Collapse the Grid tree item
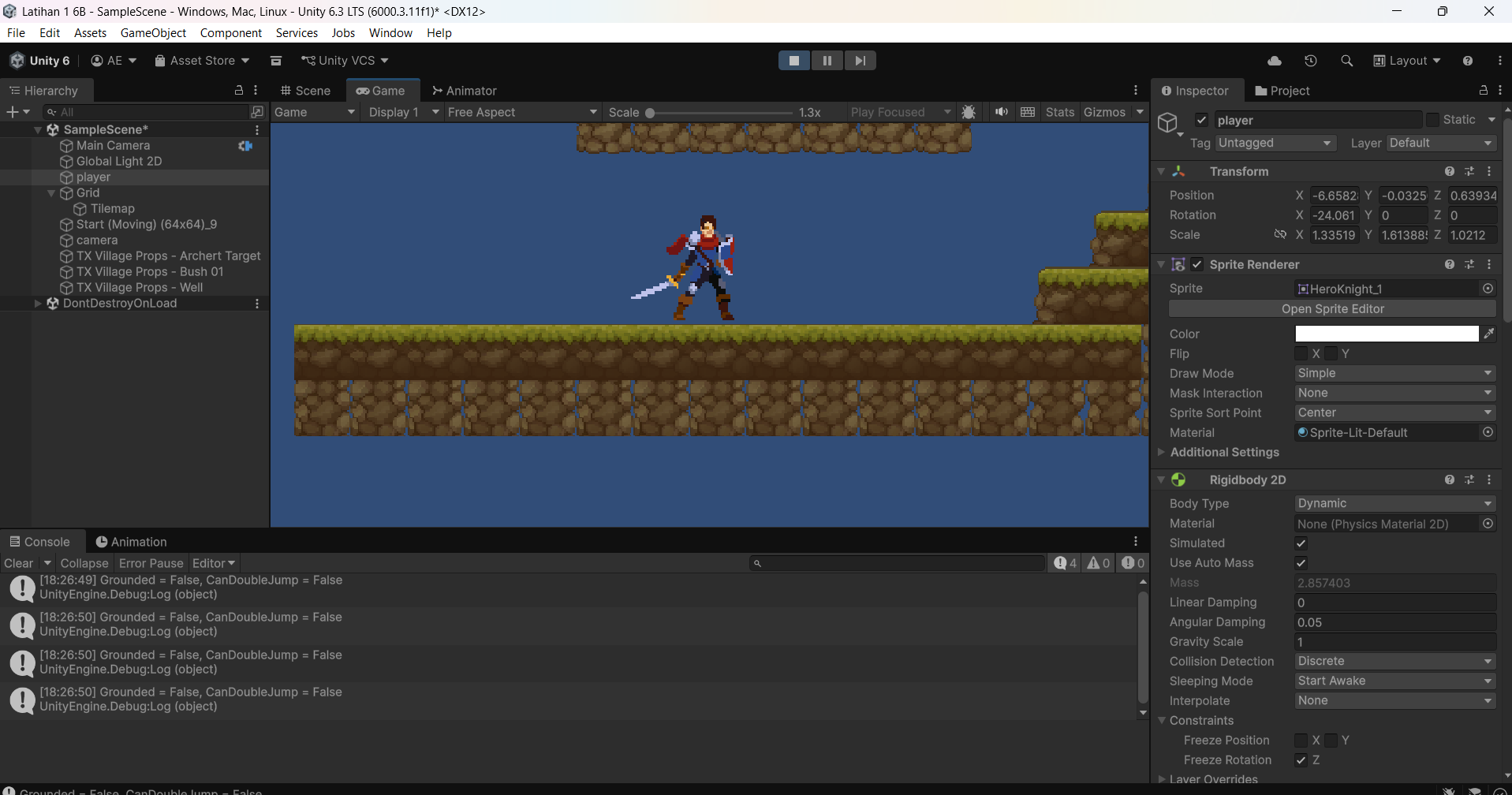 51,192
